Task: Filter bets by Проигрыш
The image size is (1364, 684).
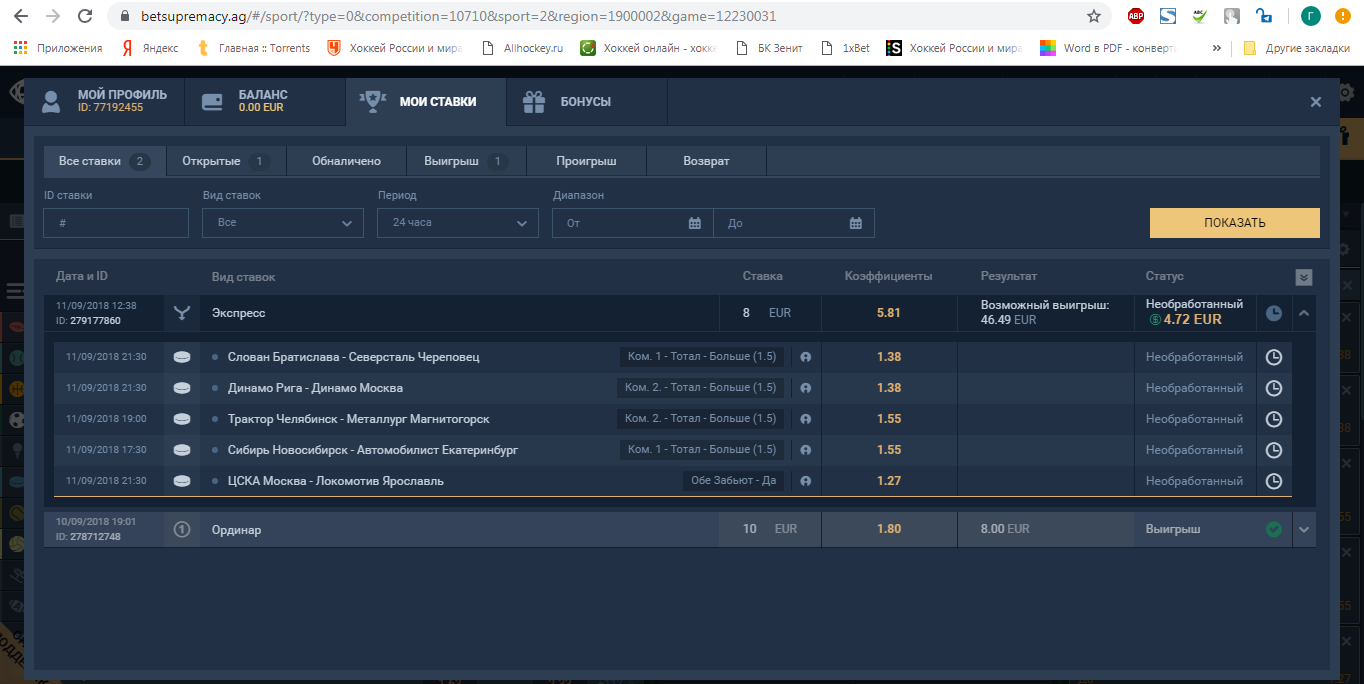Action: [587, 161]
